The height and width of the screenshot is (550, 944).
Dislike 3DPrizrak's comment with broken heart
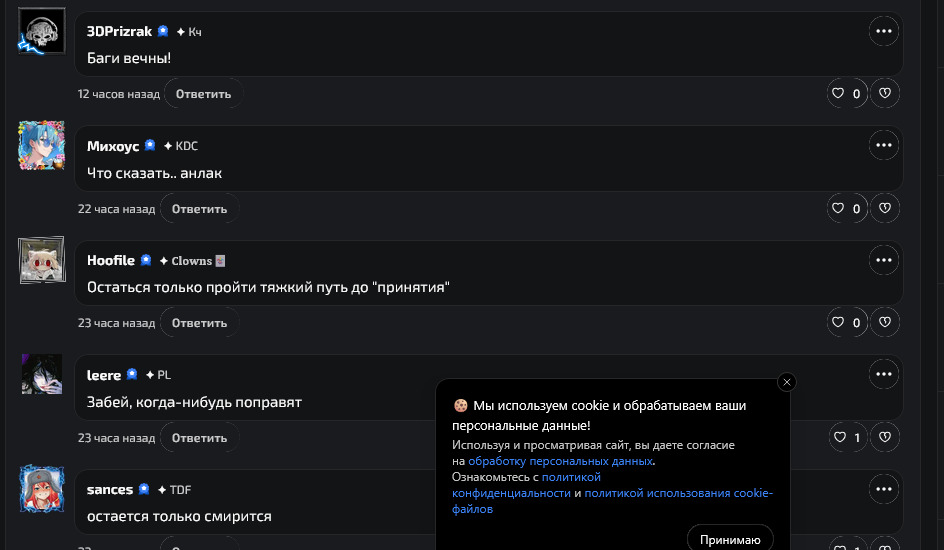(x=885, y=94)
